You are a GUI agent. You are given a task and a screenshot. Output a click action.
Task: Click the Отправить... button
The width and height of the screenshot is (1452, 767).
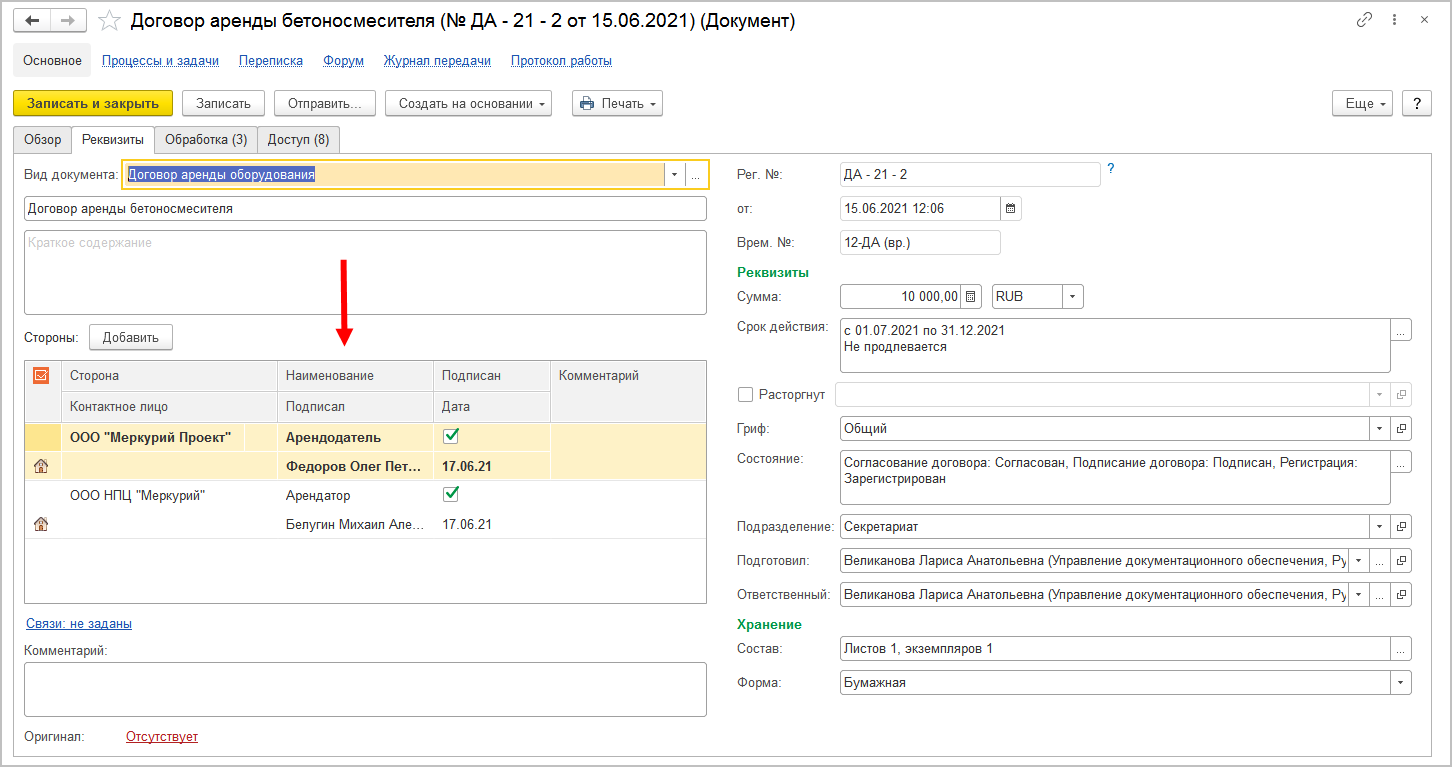tap(325, 103)
